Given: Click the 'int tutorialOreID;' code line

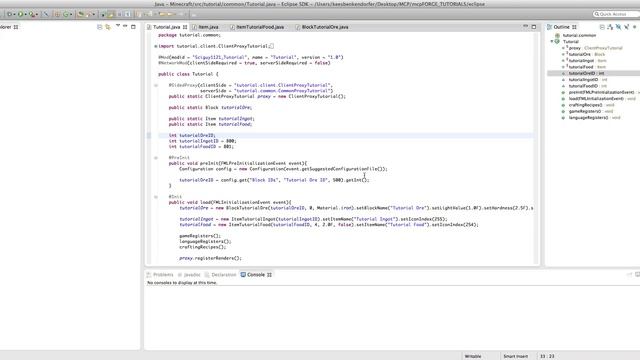Looking at the screenshot, I should pyautogui.click(x=192, y=135).
